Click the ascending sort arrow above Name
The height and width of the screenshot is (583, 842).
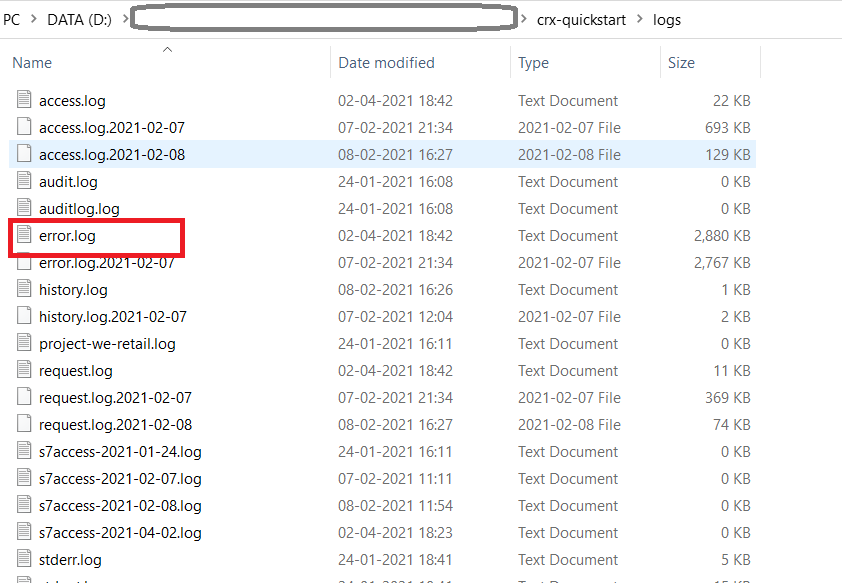point(167,49)
